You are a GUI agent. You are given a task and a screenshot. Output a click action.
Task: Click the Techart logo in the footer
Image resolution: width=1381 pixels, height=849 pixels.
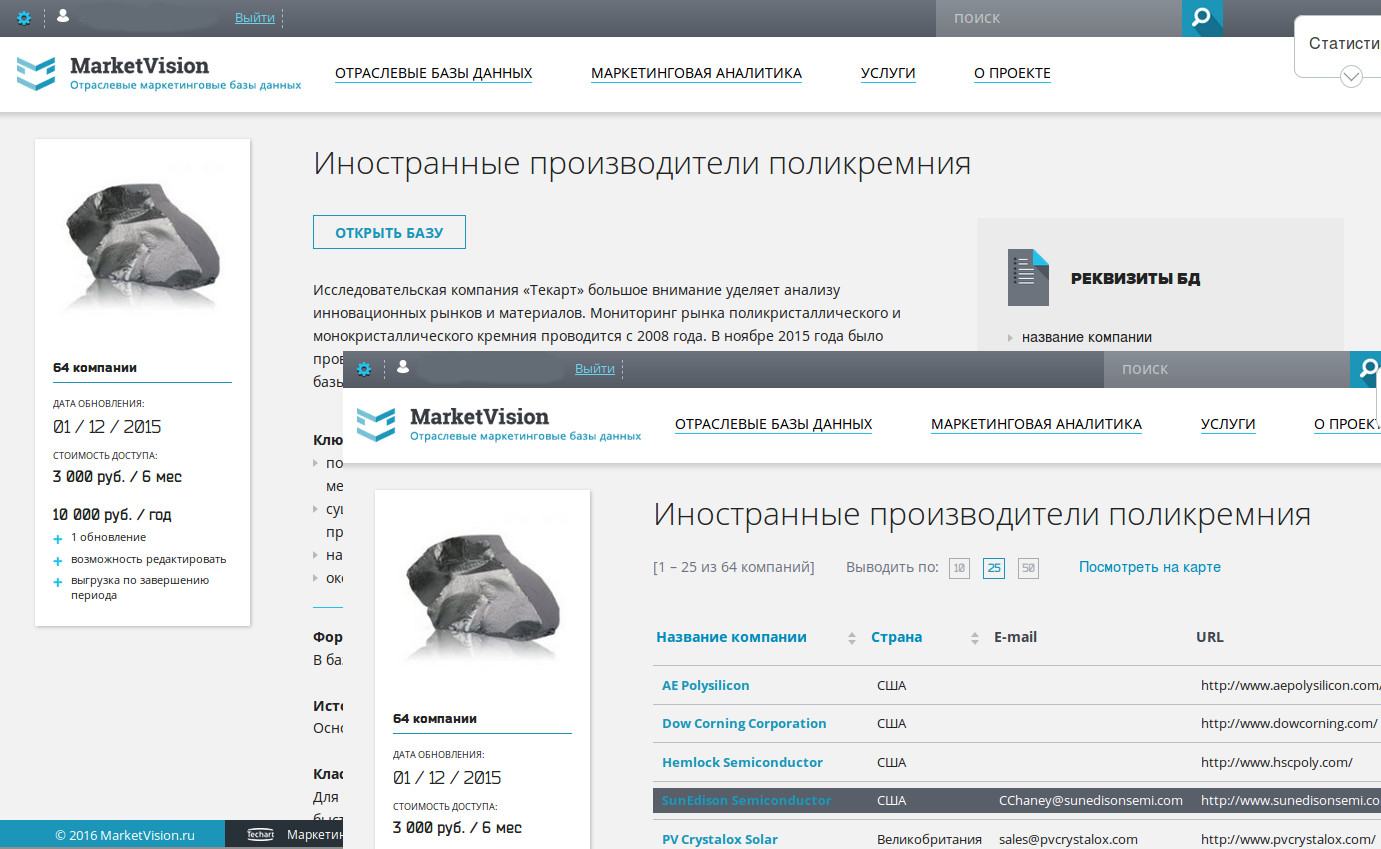click(261, 835)
